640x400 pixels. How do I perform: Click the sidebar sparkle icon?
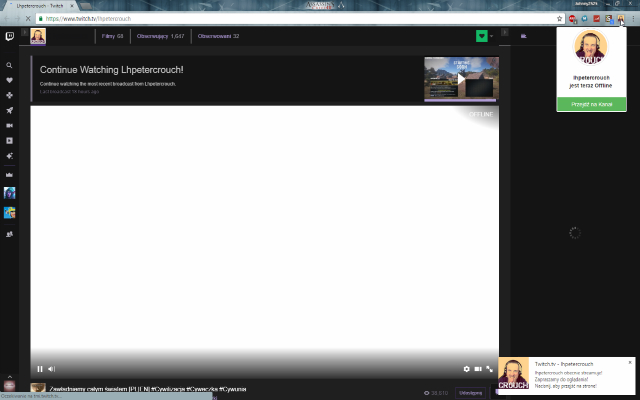point(9,156)
